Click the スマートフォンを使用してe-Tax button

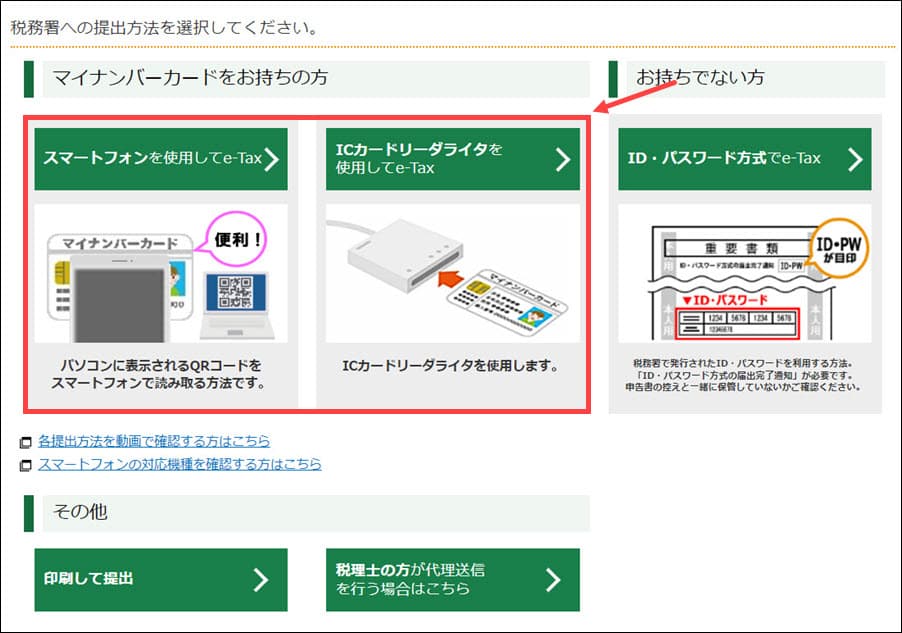tap(161, 159)
